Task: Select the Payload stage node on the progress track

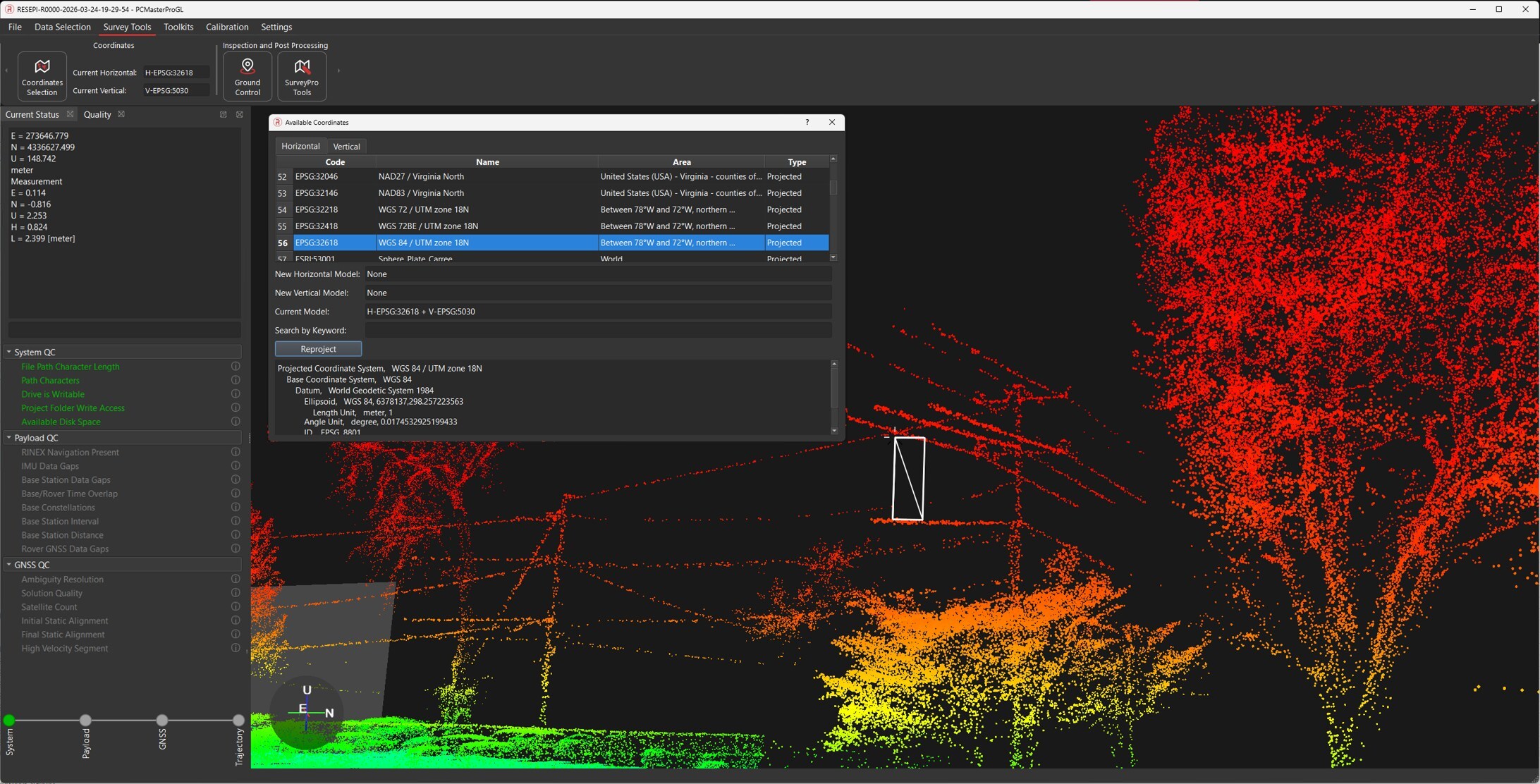Action: 85,720
